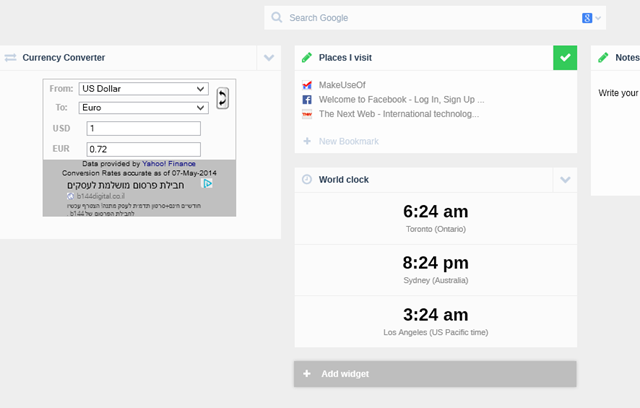Viewport: 640px width, 408px height.
Task: Click the swap currencies arrow button
Action: [x=222, y=97]
